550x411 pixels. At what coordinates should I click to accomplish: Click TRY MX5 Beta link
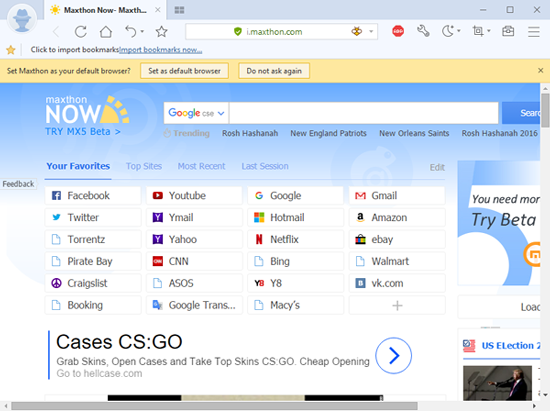83,132
